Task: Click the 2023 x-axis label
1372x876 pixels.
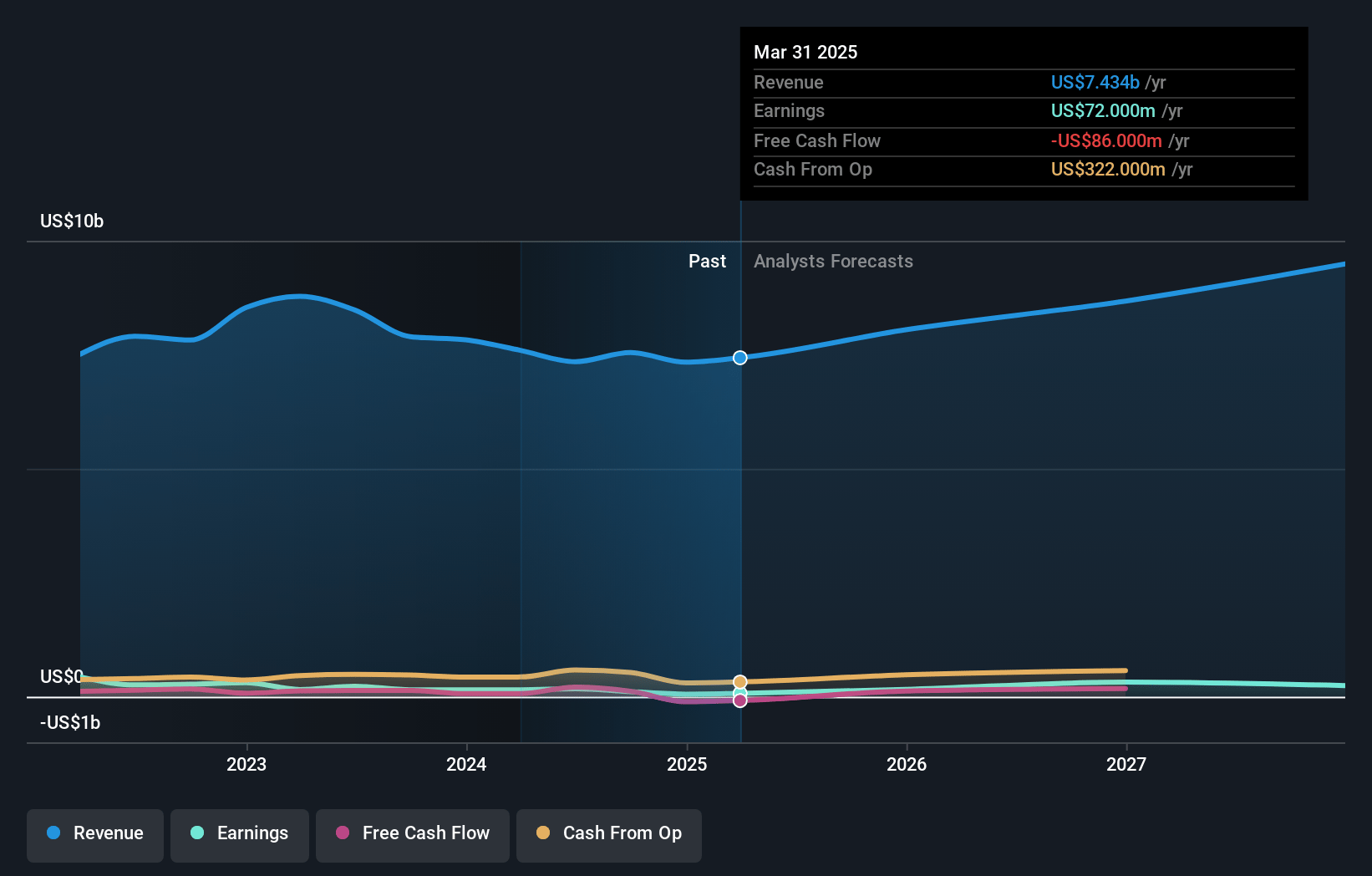Action: [x=246, y=764]
